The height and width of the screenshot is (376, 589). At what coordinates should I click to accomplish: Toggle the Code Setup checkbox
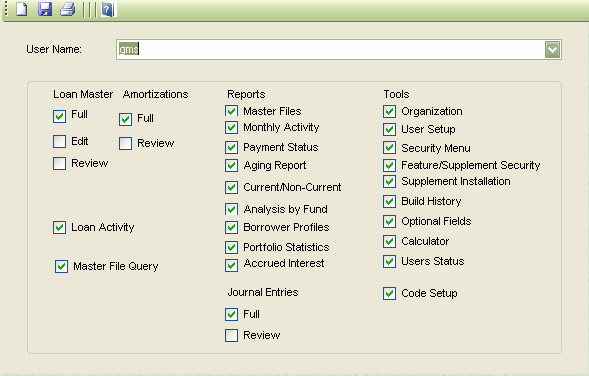tap(390, 293)
